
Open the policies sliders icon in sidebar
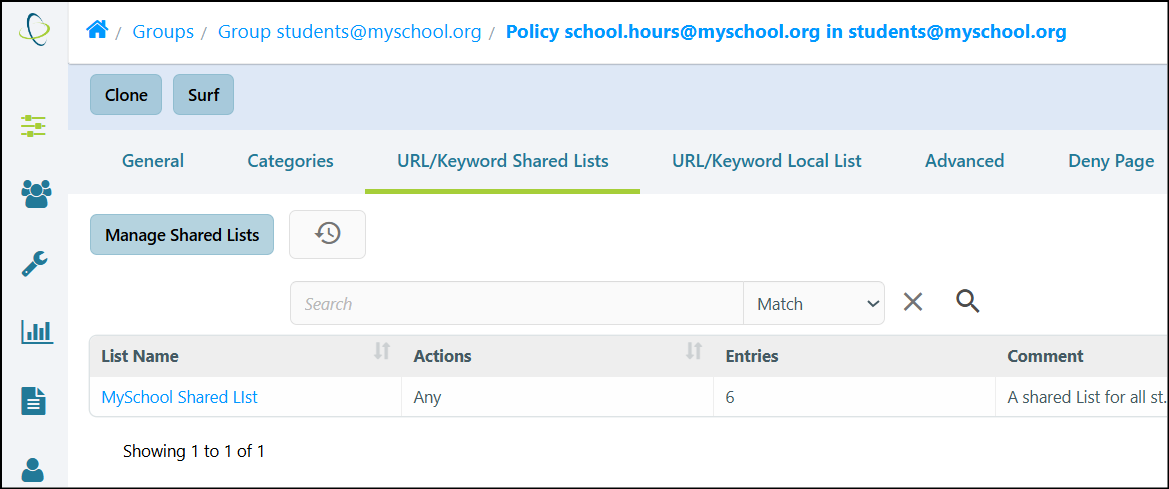click(x=34, y=126)
